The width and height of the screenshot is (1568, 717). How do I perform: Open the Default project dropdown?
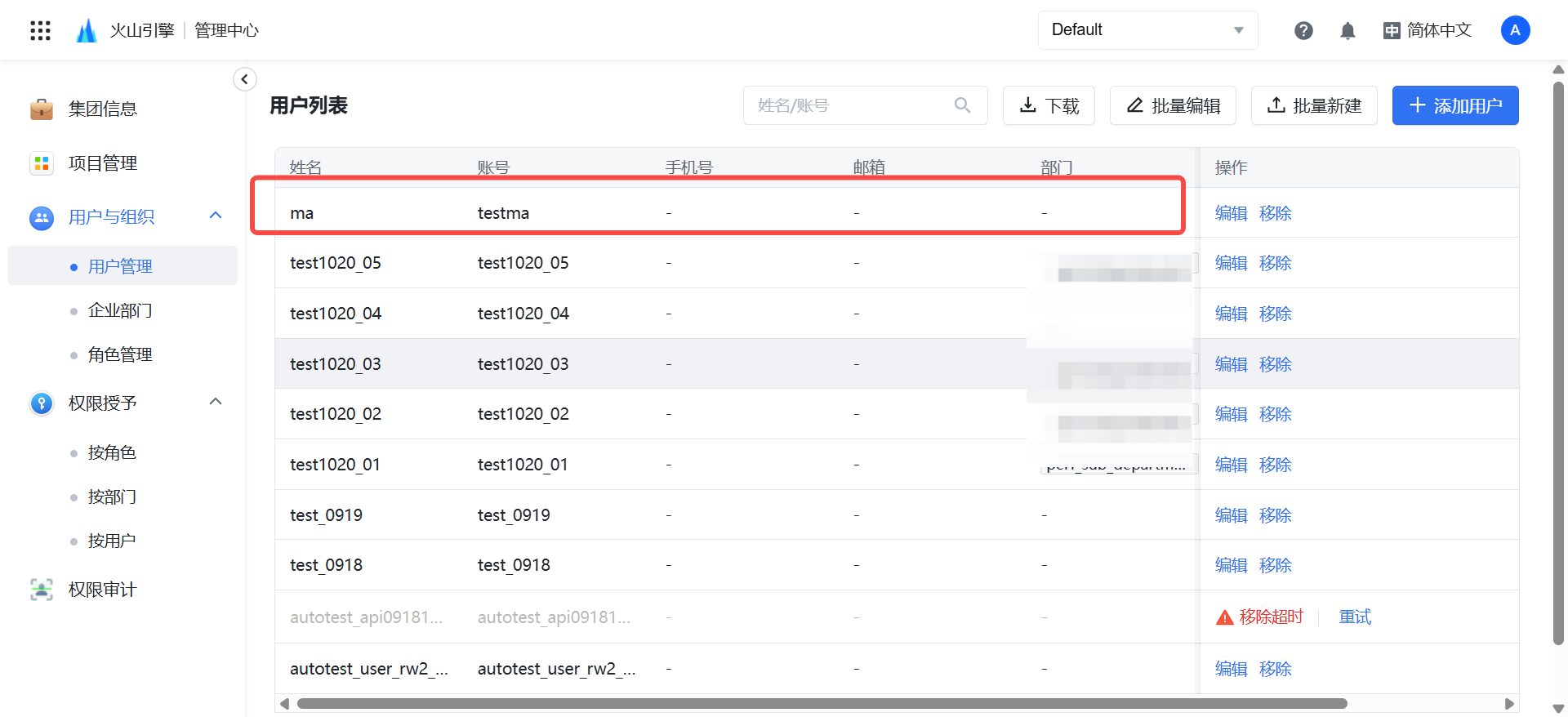(x=1147, y=30)
